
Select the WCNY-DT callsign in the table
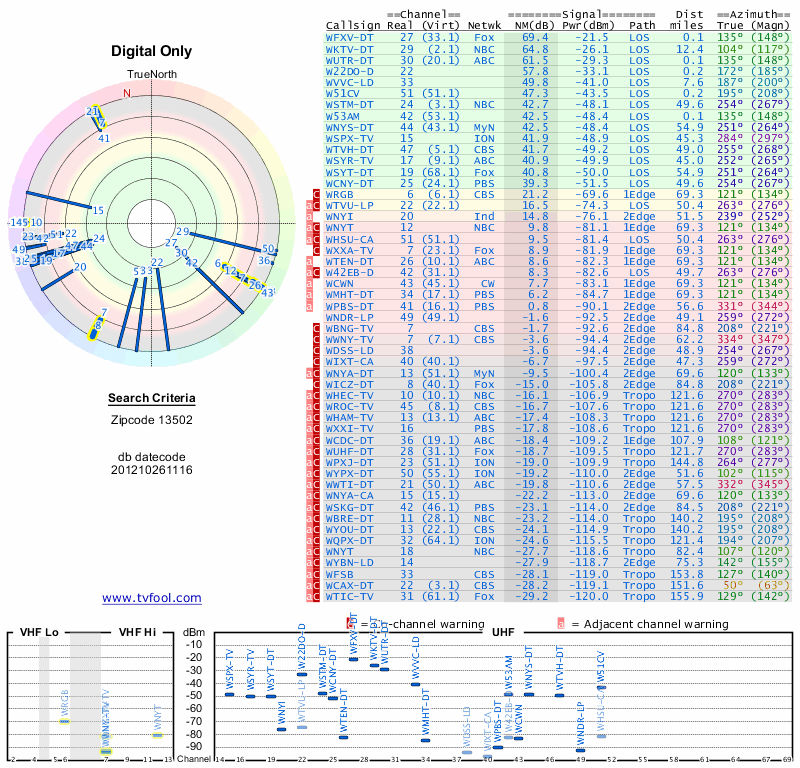point(349,183)
